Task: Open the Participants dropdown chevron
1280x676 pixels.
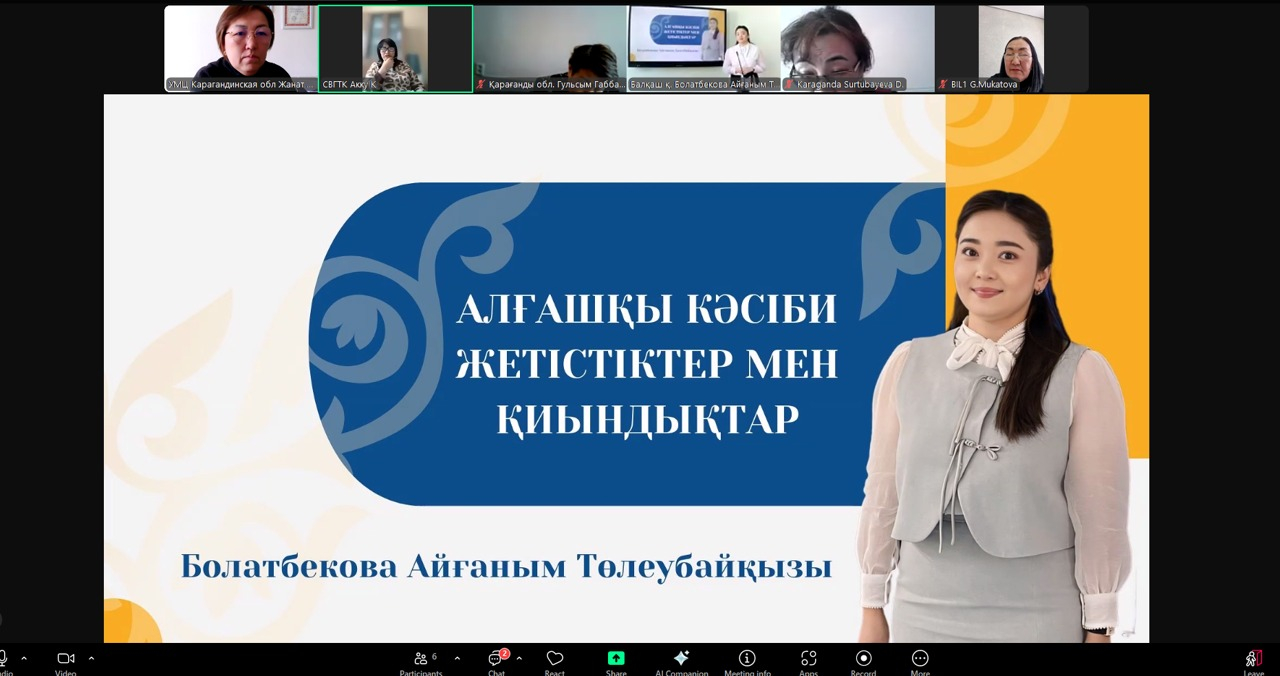Action: (457, 658)
